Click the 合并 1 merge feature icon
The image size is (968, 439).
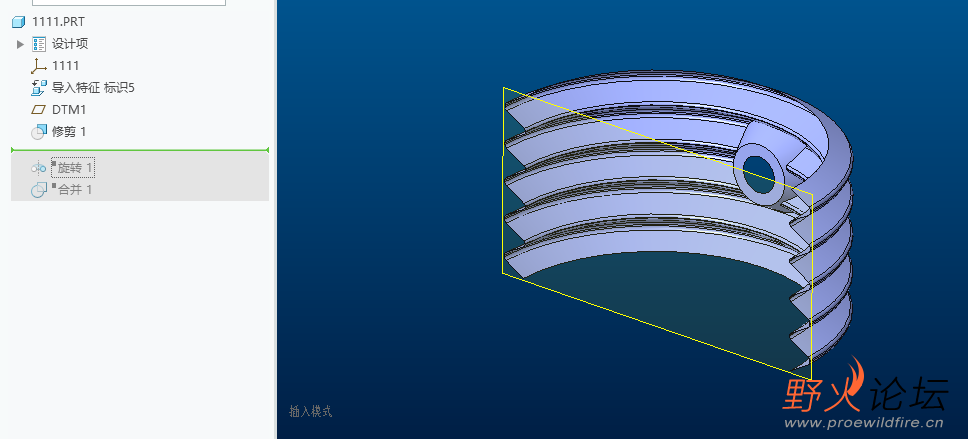[39, 190]
